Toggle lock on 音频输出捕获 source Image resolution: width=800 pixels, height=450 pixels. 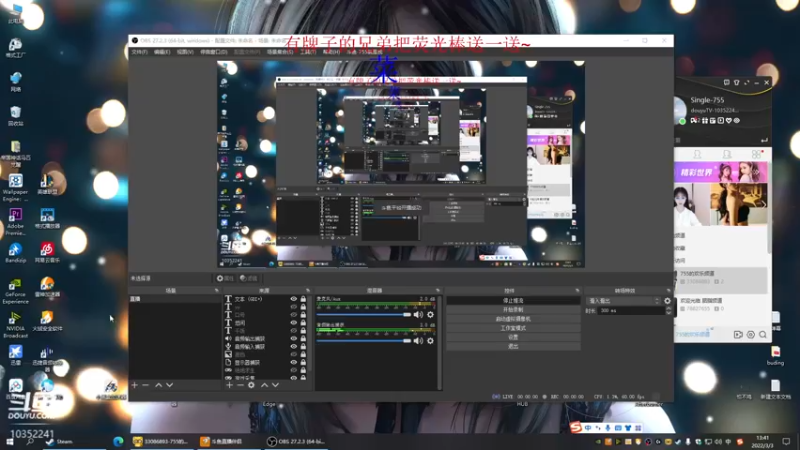coord(303,339)
